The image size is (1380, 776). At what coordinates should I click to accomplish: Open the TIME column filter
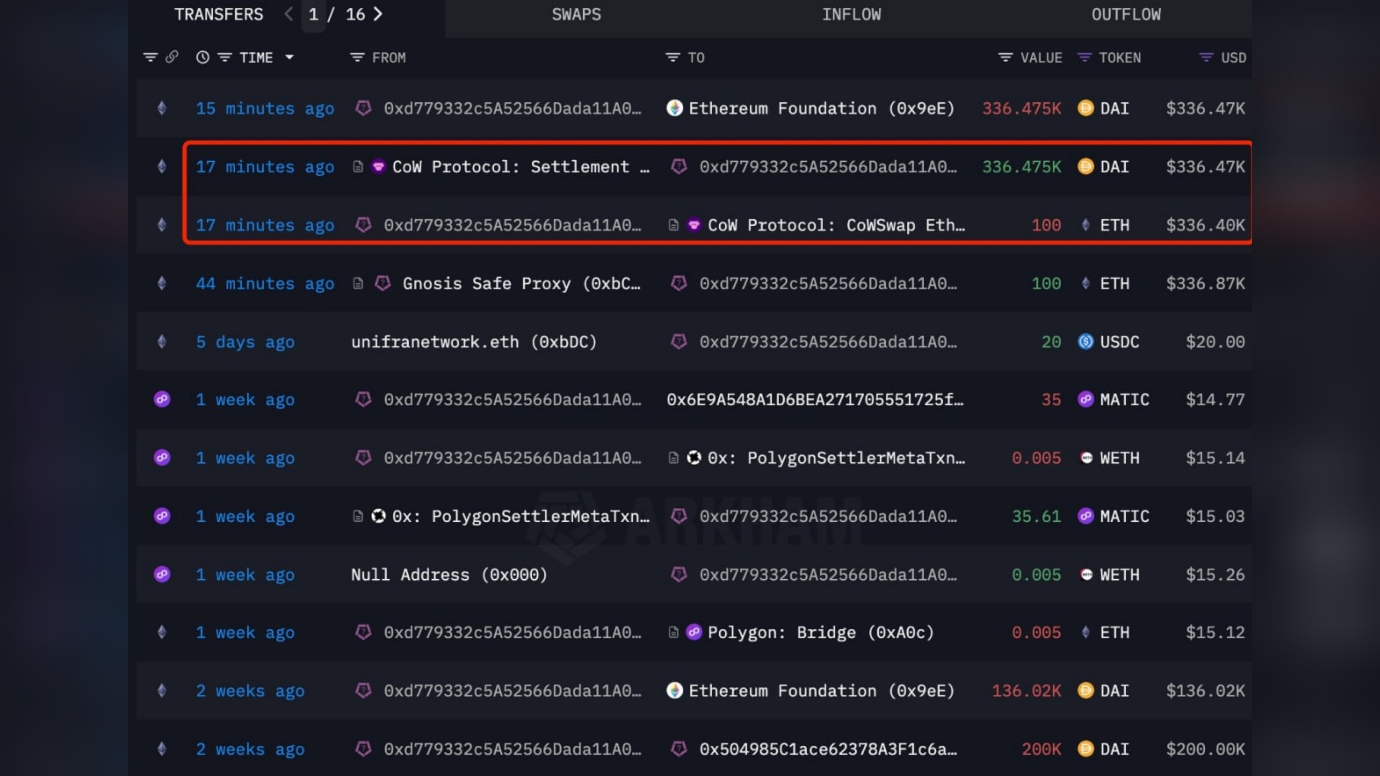pyautogui.click(x=225, y=58)
